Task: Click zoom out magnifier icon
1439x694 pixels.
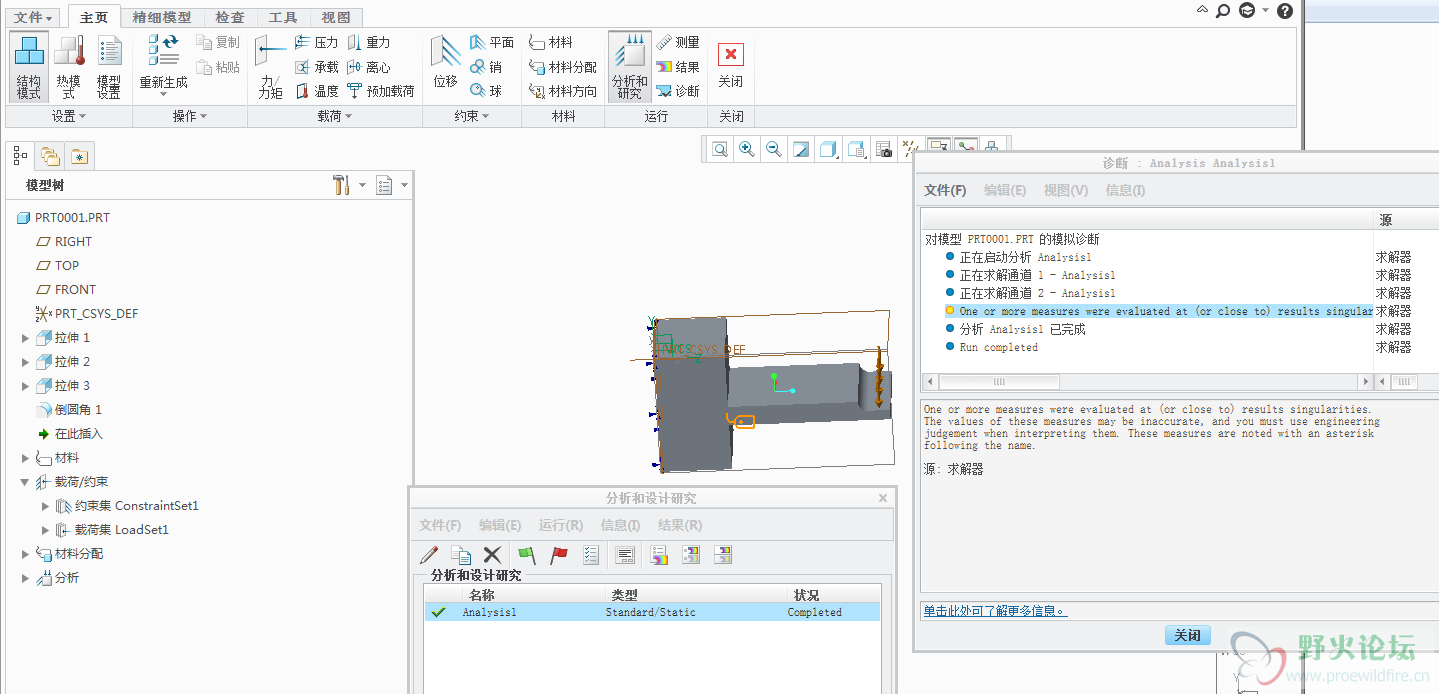Action: [x=774, y=150]
